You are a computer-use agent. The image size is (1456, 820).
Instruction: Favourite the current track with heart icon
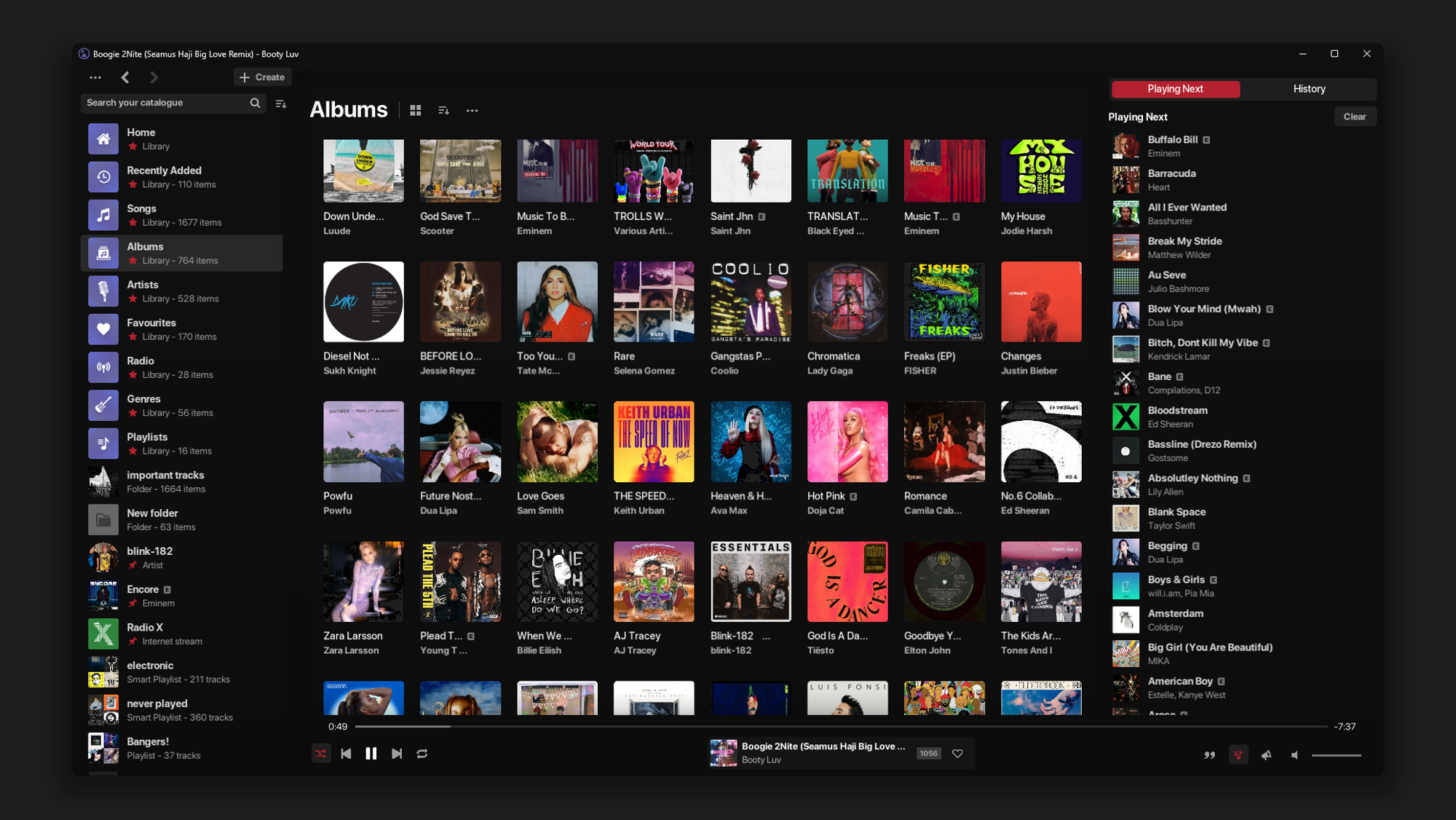tap(957, 754)
